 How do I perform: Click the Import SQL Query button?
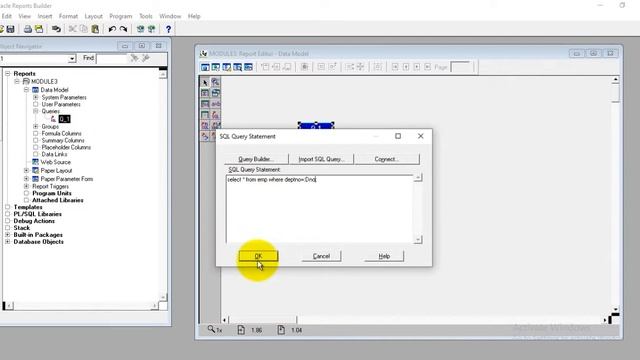click(321, 159)
